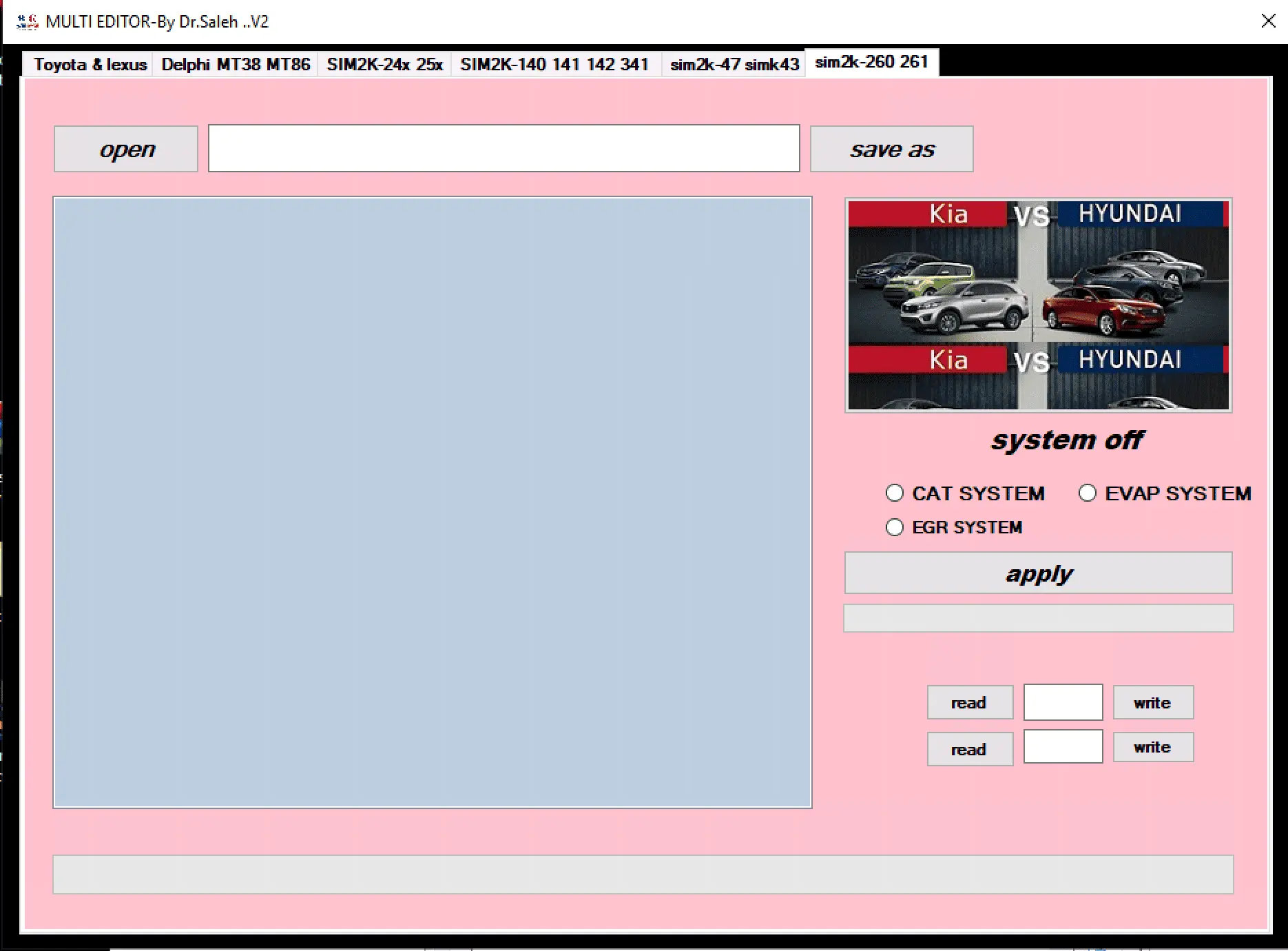Close the Multi Editor window
The height and width of the screenshot is (951, 1288).
[1268, 21]
